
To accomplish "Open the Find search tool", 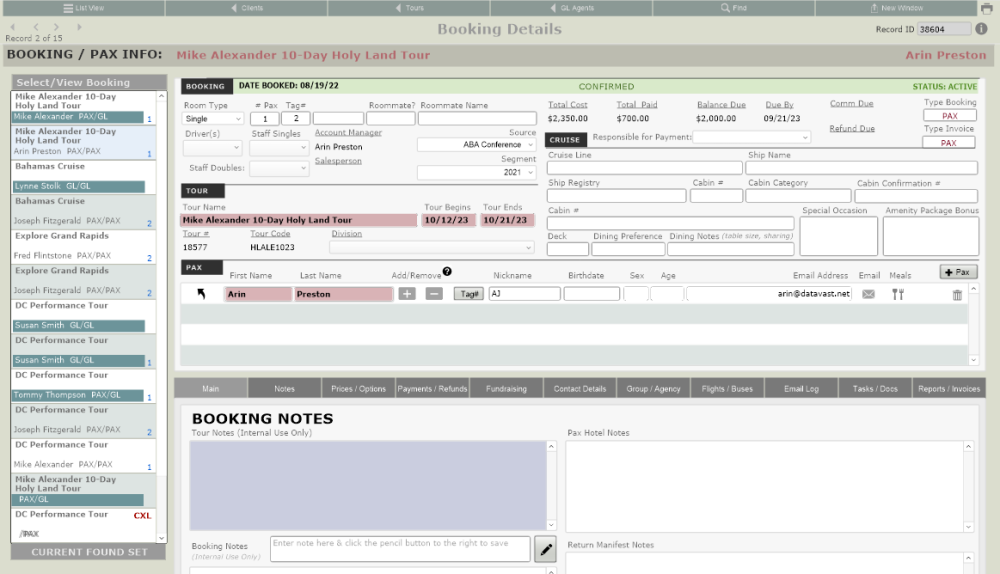I will click(734, 8).
